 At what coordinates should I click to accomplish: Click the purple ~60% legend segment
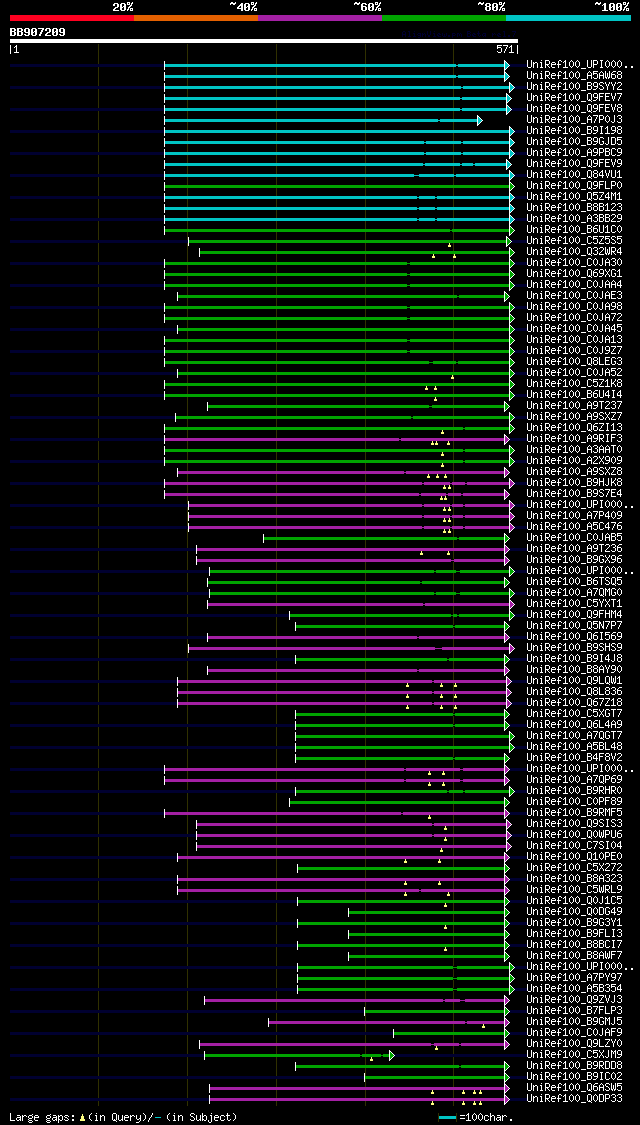320,17
